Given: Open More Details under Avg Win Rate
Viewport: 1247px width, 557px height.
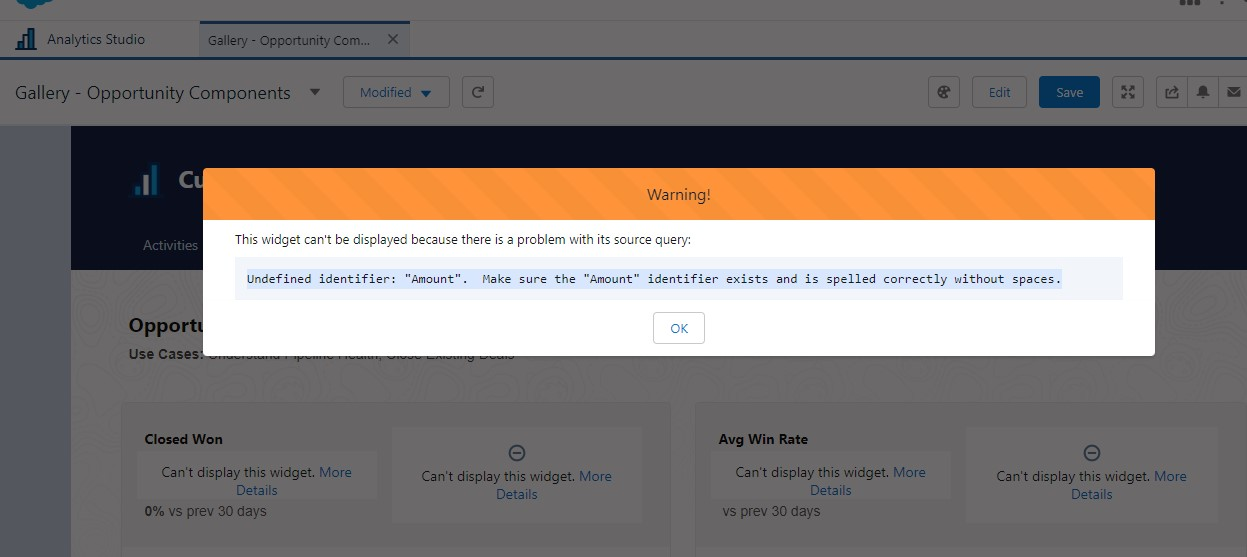Looking at the screenshot, I should 868,481.
